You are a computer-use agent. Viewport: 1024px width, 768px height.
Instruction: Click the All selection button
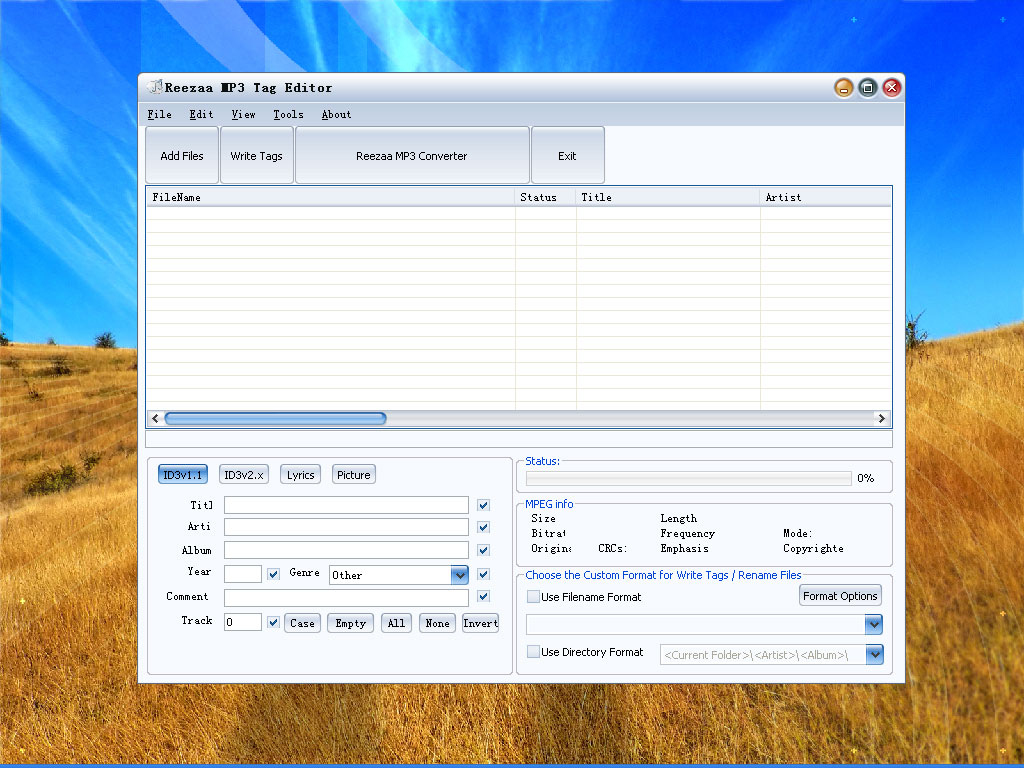click(396, 623)
